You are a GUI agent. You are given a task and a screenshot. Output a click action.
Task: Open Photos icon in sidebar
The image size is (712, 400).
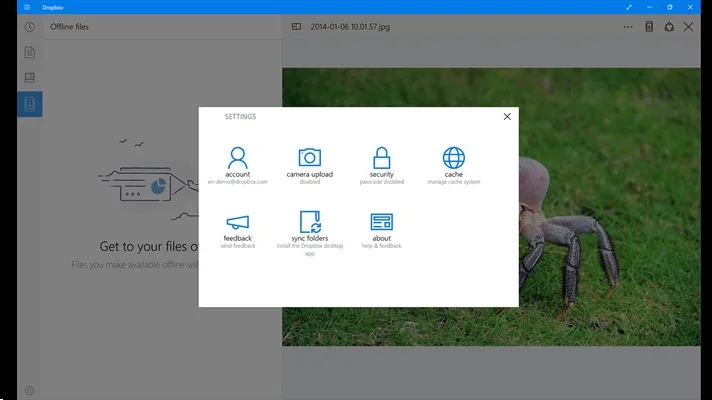point(30,78)
